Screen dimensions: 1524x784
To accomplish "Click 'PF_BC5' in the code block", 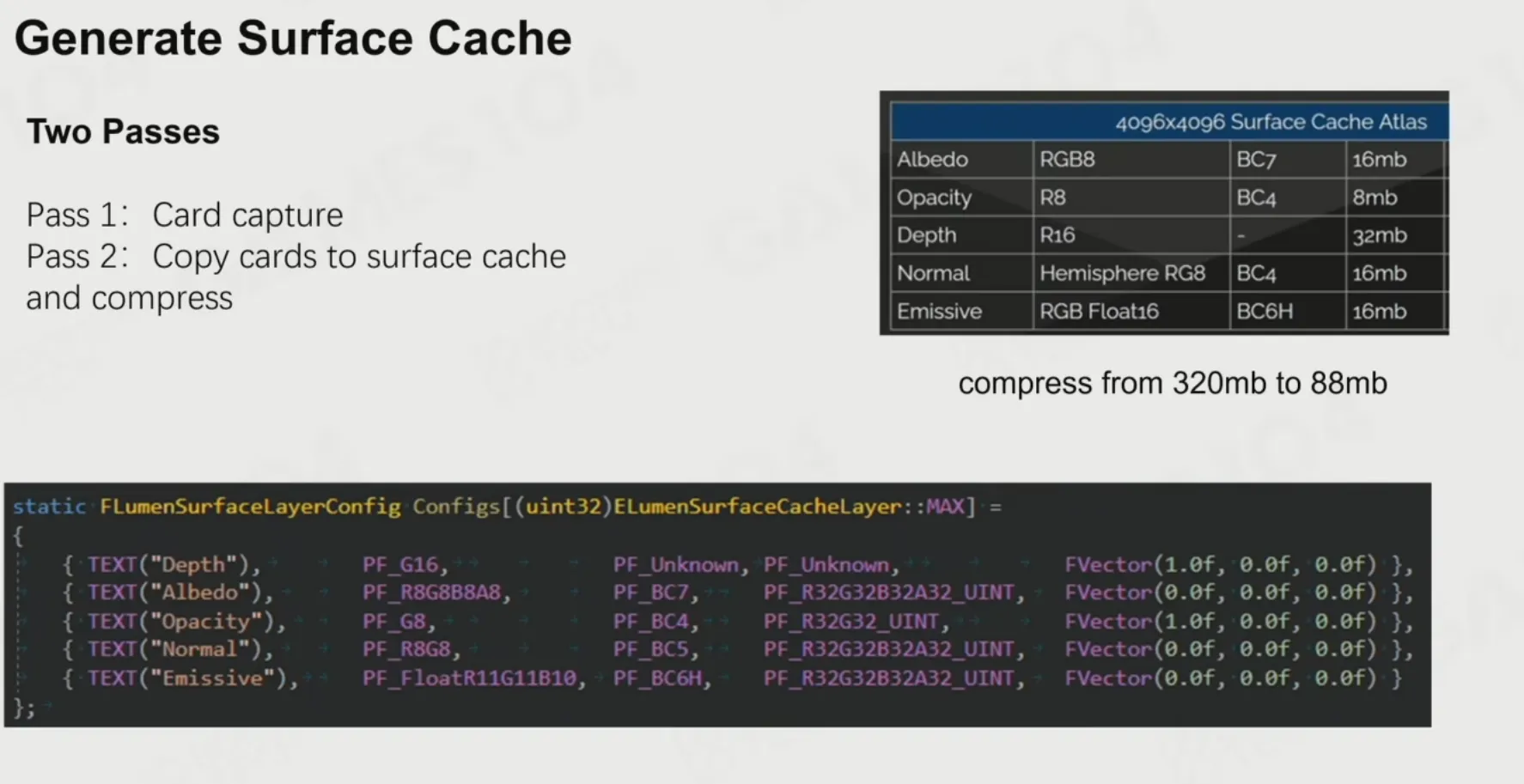I will tap(650, 649).
